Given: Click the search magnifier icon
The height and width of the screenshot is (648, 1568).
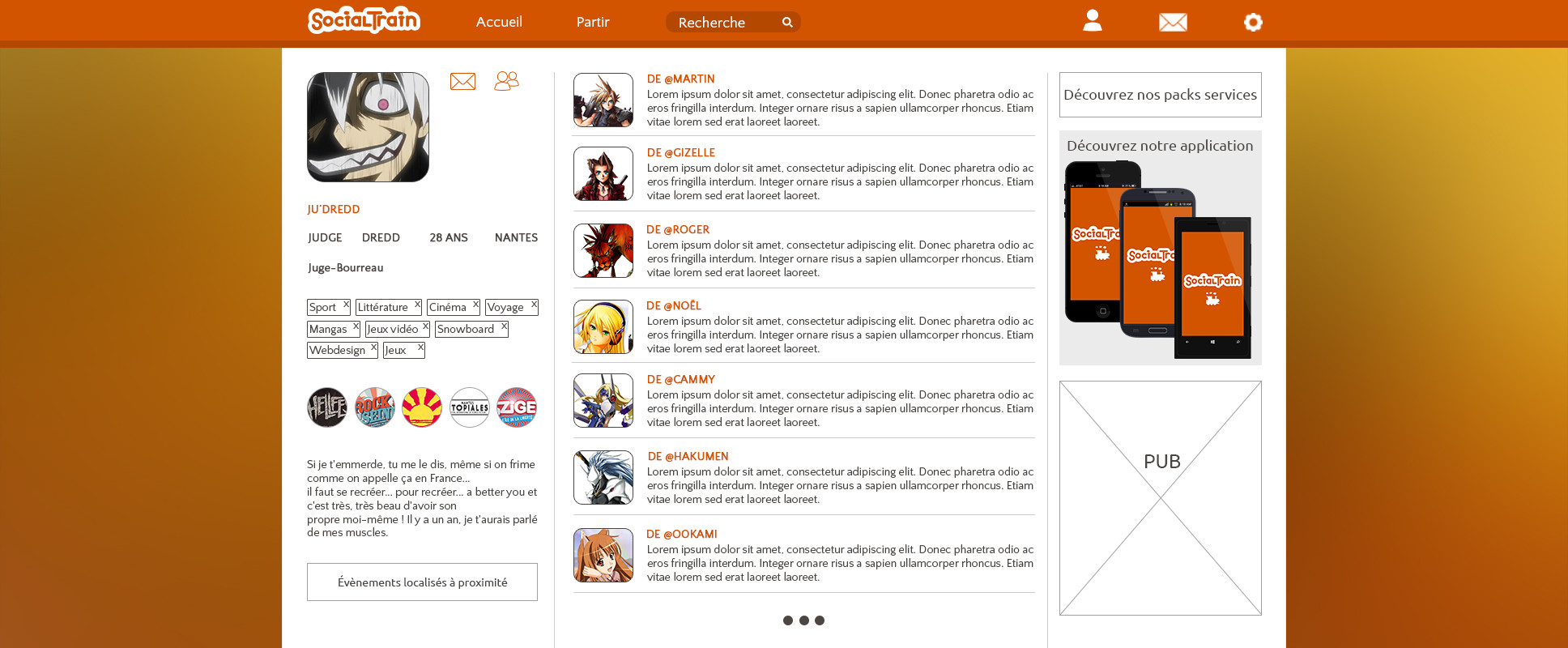Looking at the screenshot, I should click(x=787, y=22).
